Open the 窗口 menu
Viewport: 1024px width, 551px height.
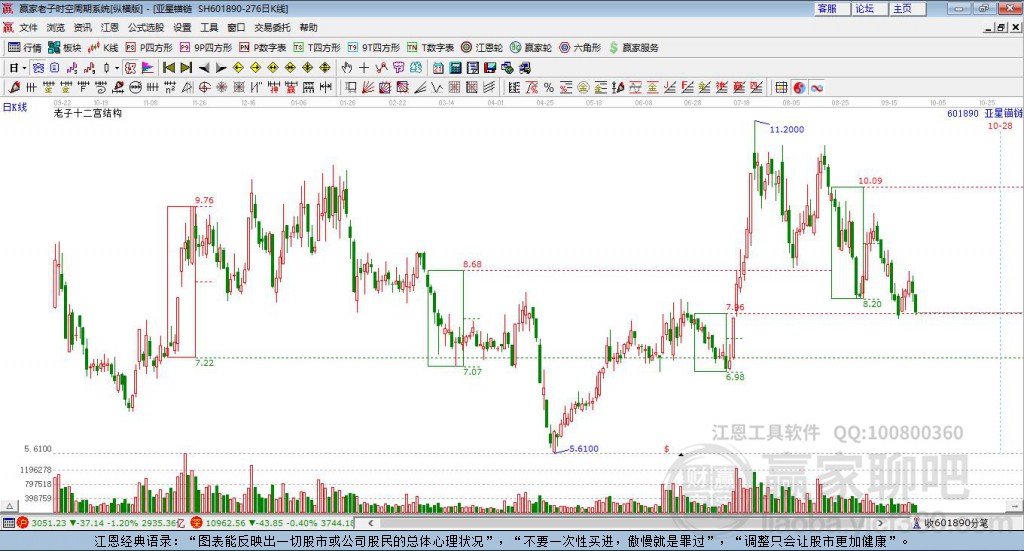[236, 27]
